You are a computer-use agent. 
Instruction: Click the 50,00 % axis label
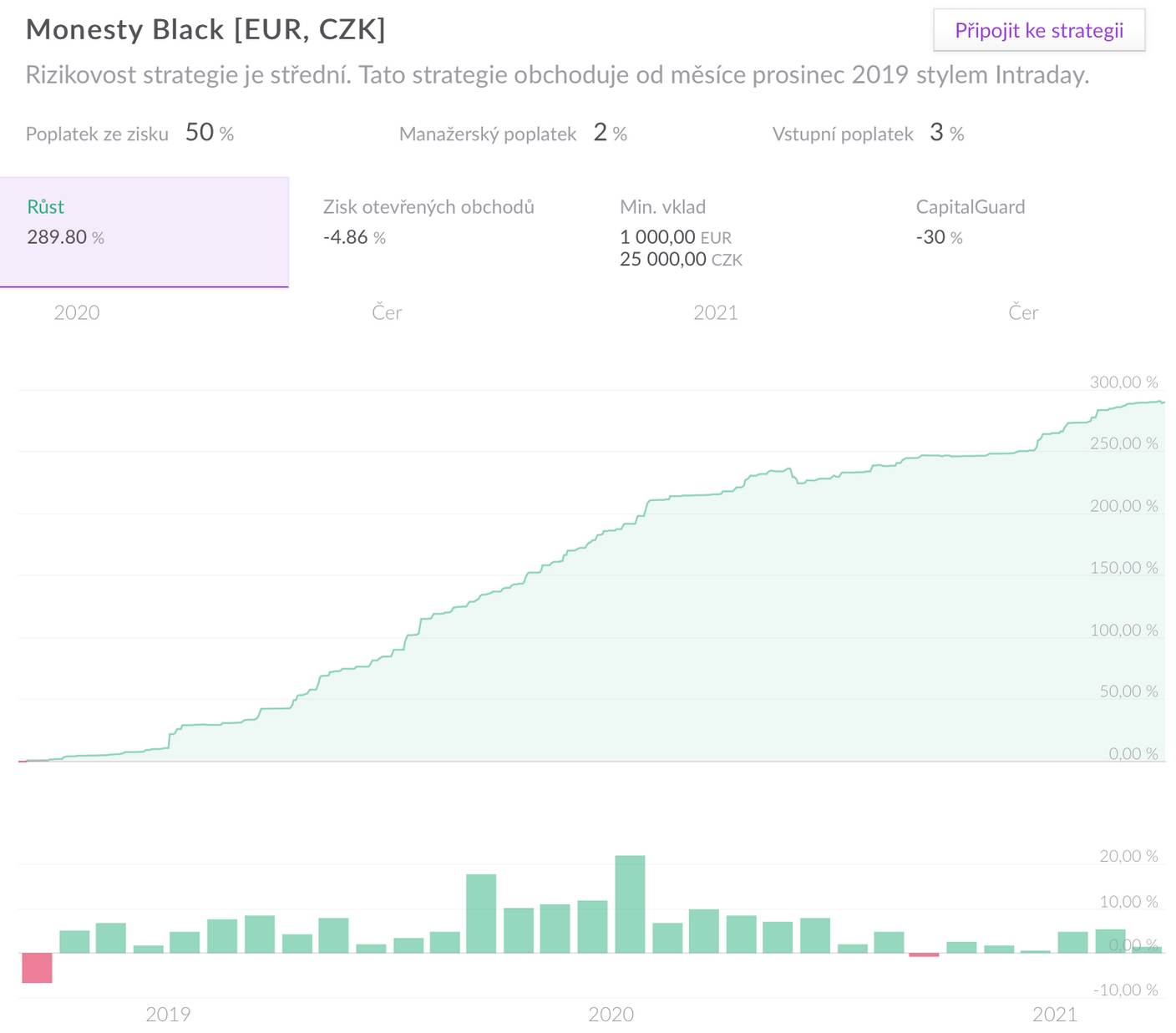(1128, 691)
